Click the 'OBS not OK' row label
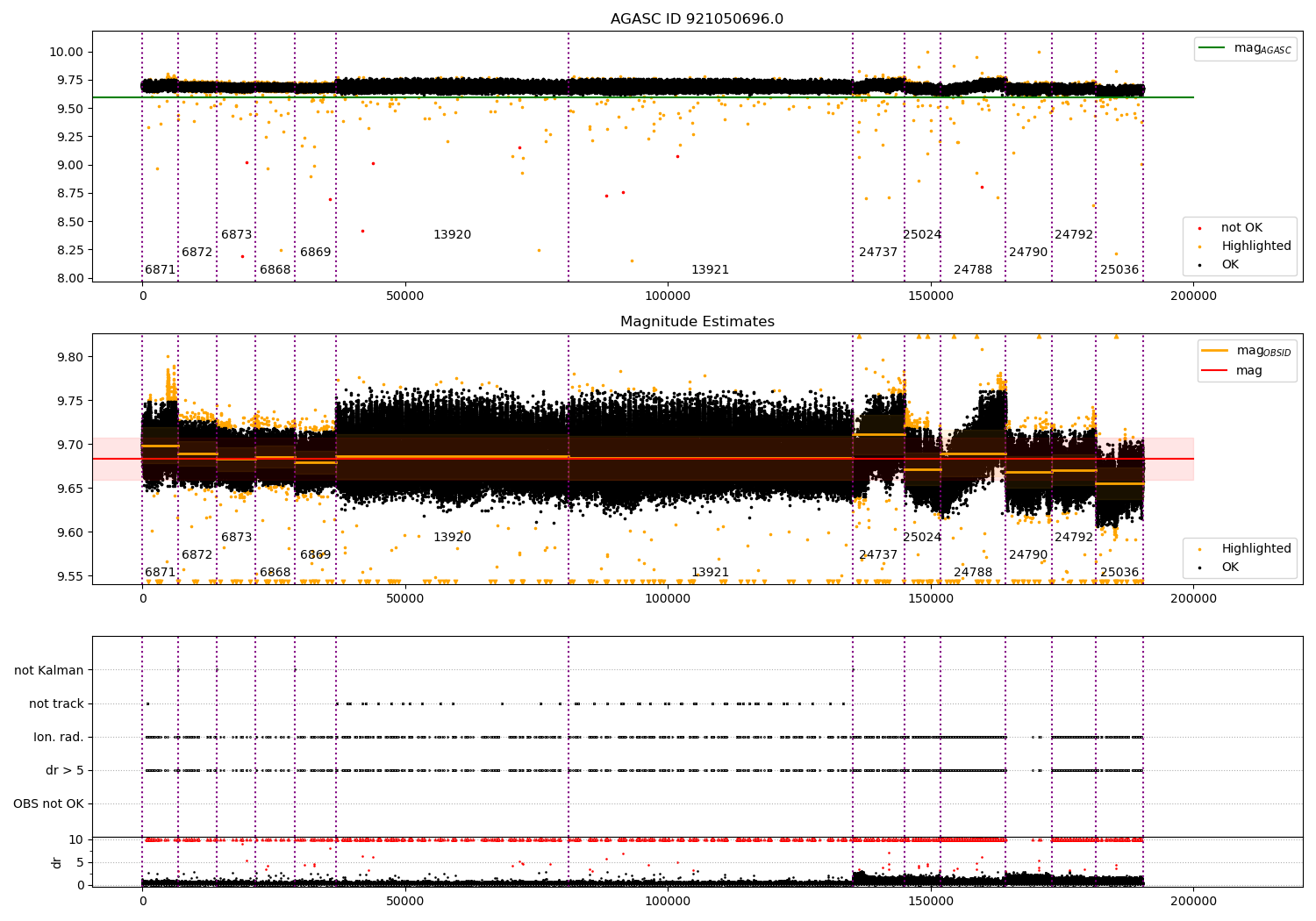This screenshot has height=921, width=1316. click(x=48, y=803)
